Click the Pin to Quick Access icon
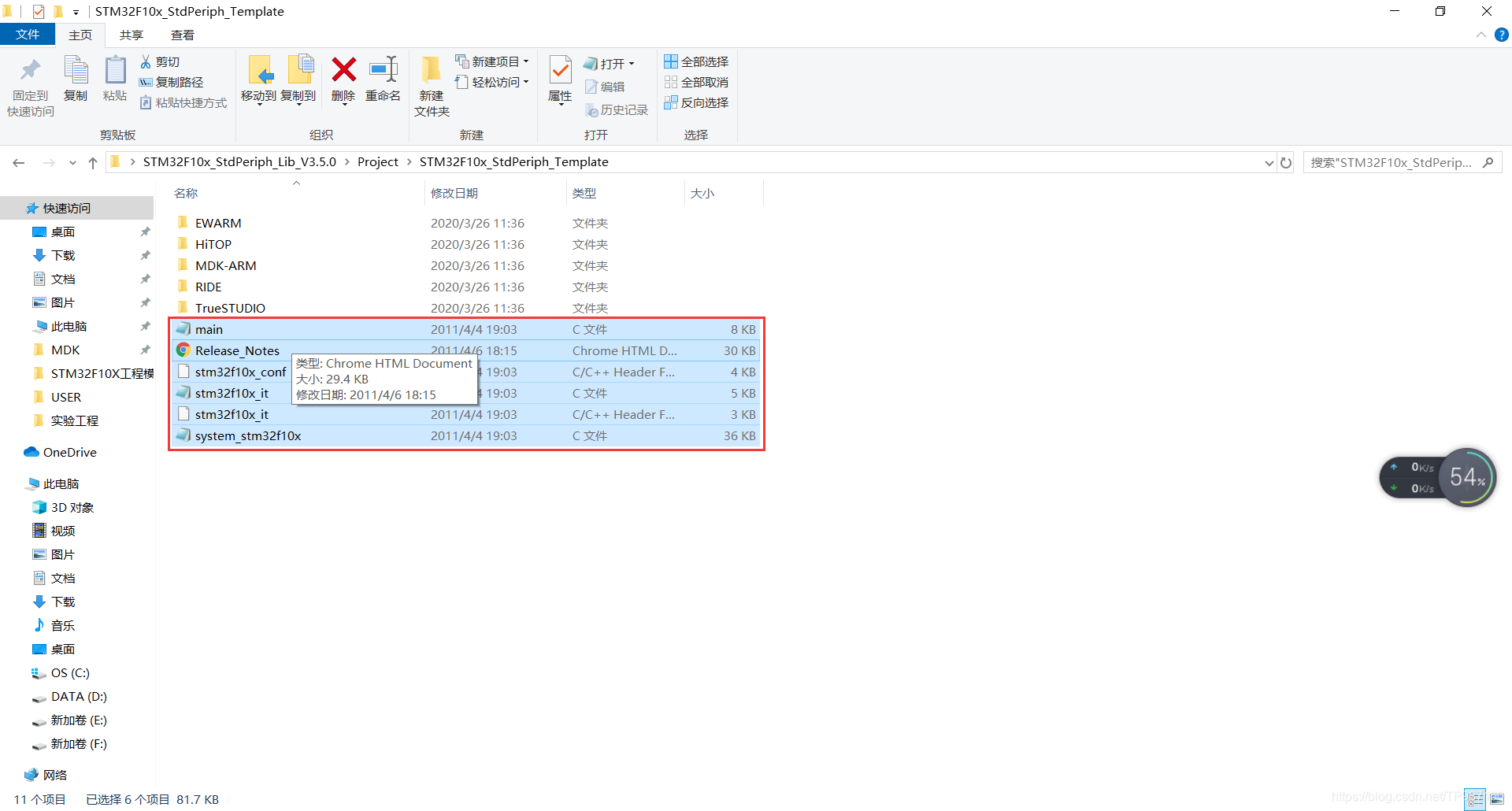The image size is (1512, 811). [x=31, y=70]
